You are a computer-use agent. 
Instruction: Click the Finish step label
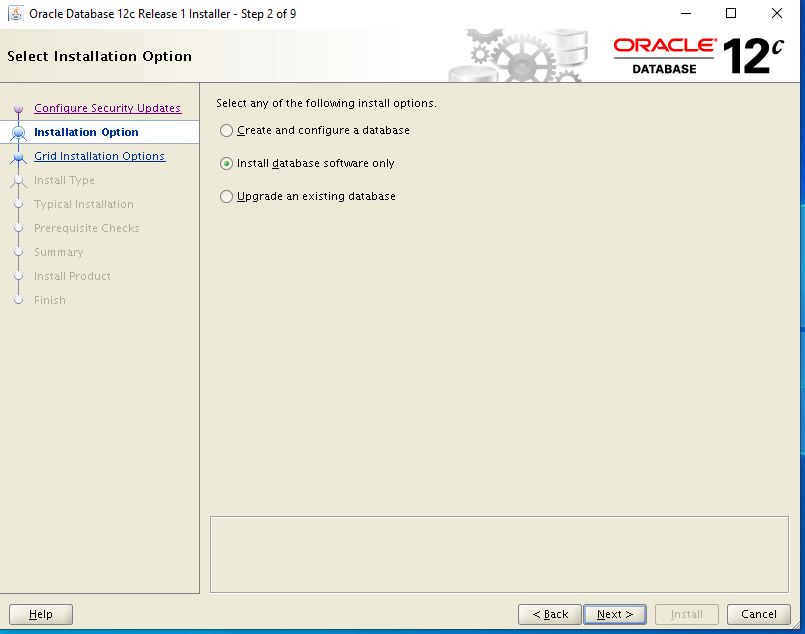pyautogui.click(x=50, y=300)
